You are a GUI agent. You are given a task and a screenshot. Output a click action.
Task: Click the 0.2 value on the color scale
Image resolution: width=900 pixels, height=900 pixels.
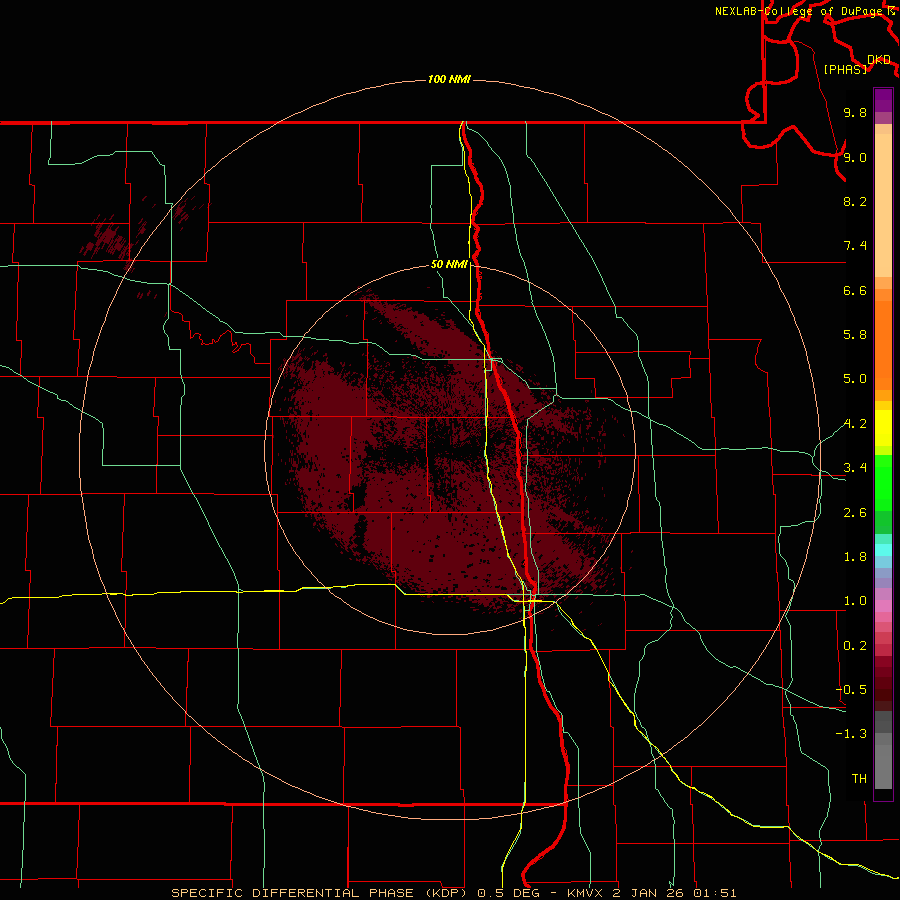(855, 645)
